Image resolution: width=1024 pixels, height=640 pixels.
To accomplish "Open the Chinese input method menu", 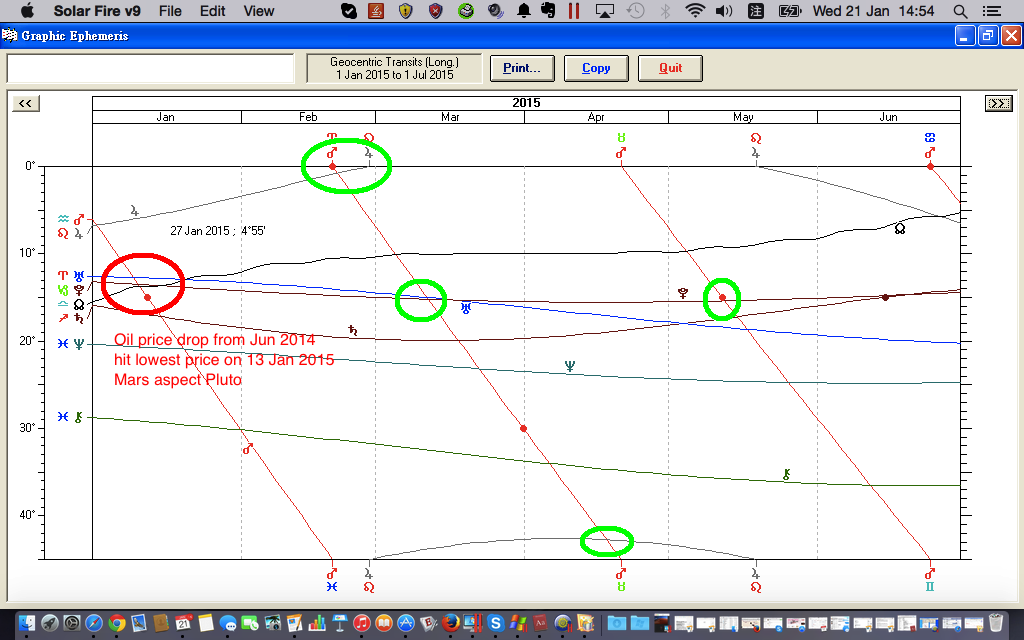I will coord(756,10).
